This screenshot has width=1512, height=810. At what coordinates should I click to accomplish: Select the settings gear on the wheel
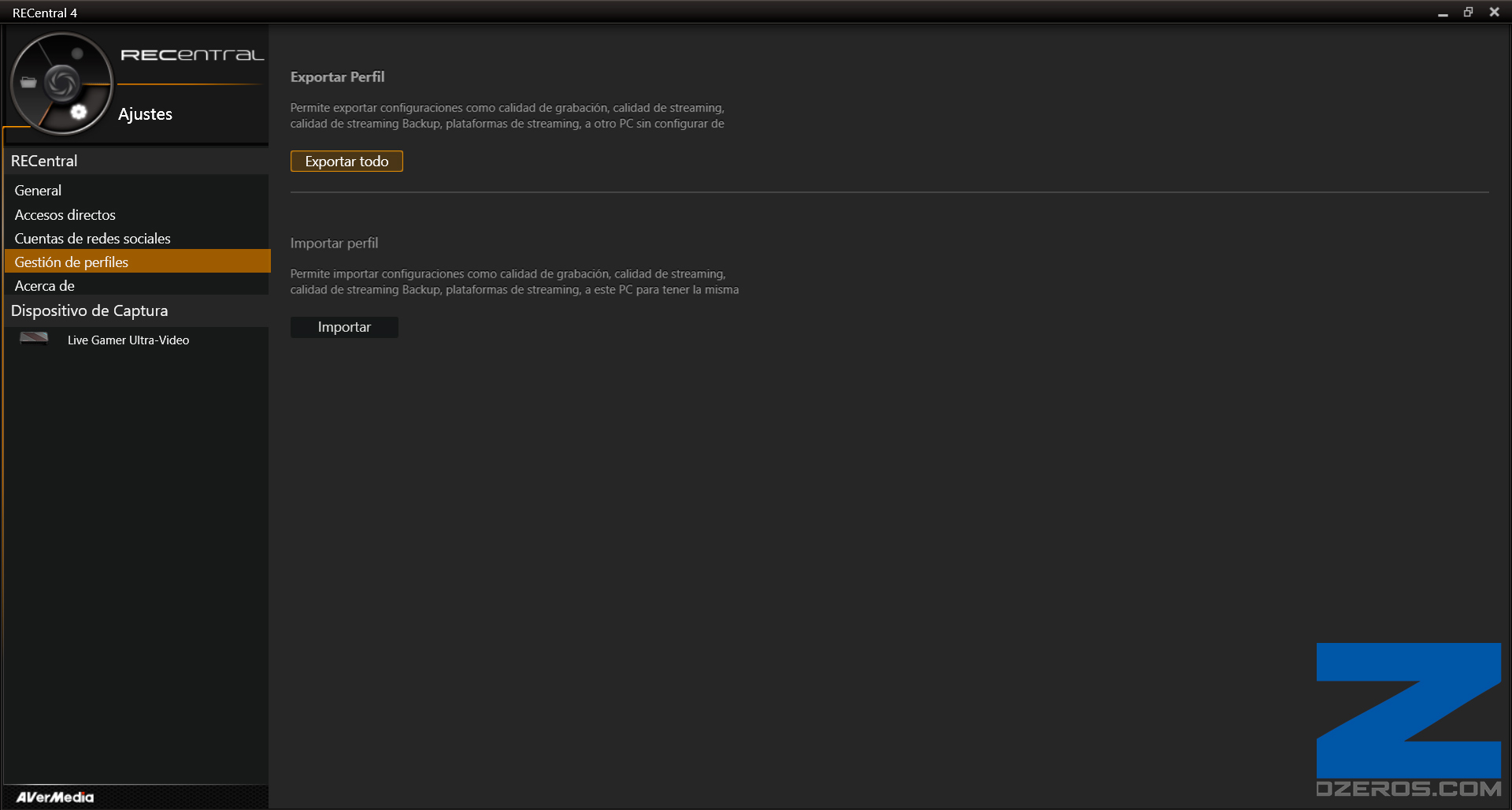(x=78, y=112)
